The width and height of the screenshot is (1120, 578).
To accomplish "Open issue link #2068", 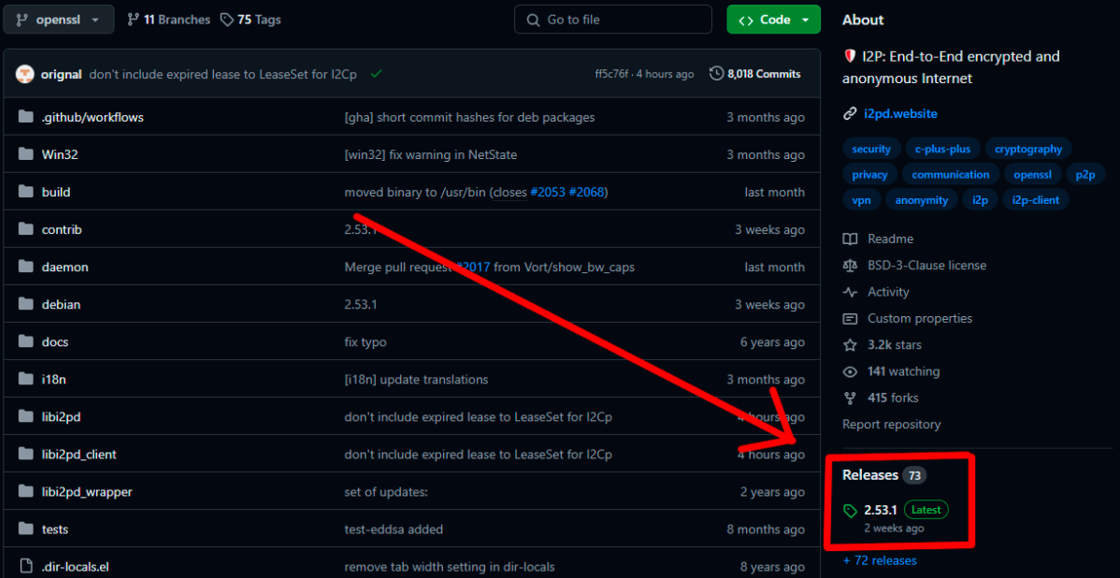I will click(586, 192).
